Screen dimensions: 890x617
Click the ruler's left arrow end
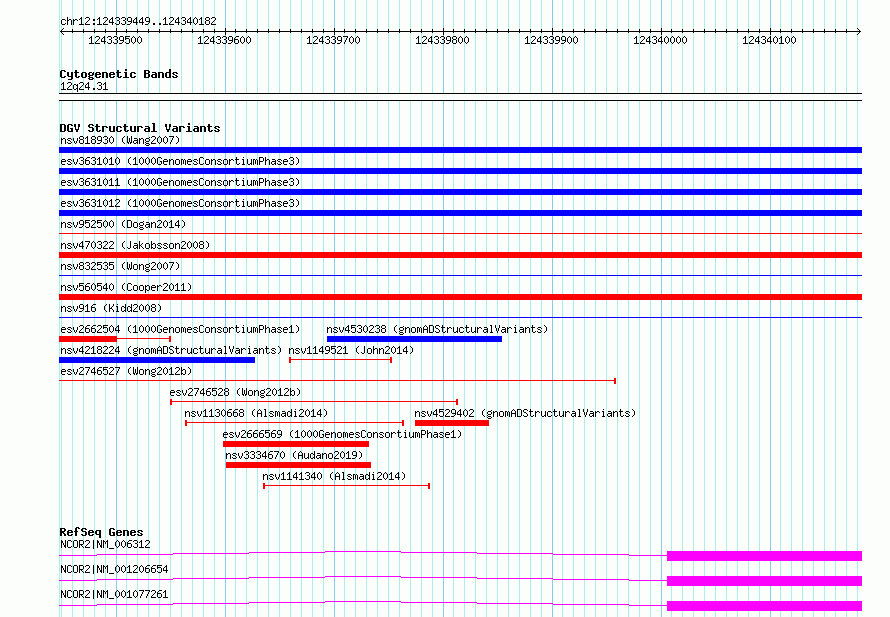coord(62,31)
